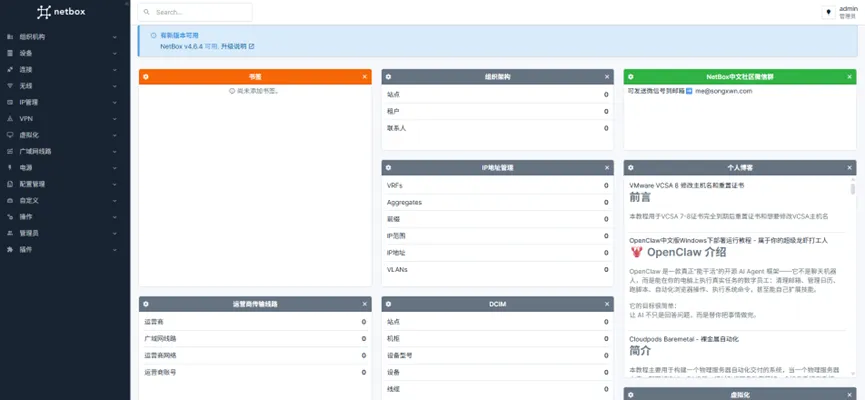Click the magnifier icon in search box
Viewport: 865px width, 400px height.
pos(146,12)
